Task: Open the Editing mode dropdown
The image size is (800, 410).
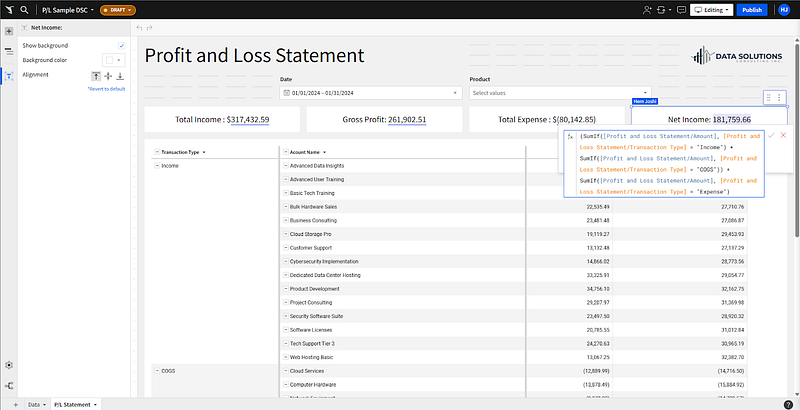Action: coord(712,9)
